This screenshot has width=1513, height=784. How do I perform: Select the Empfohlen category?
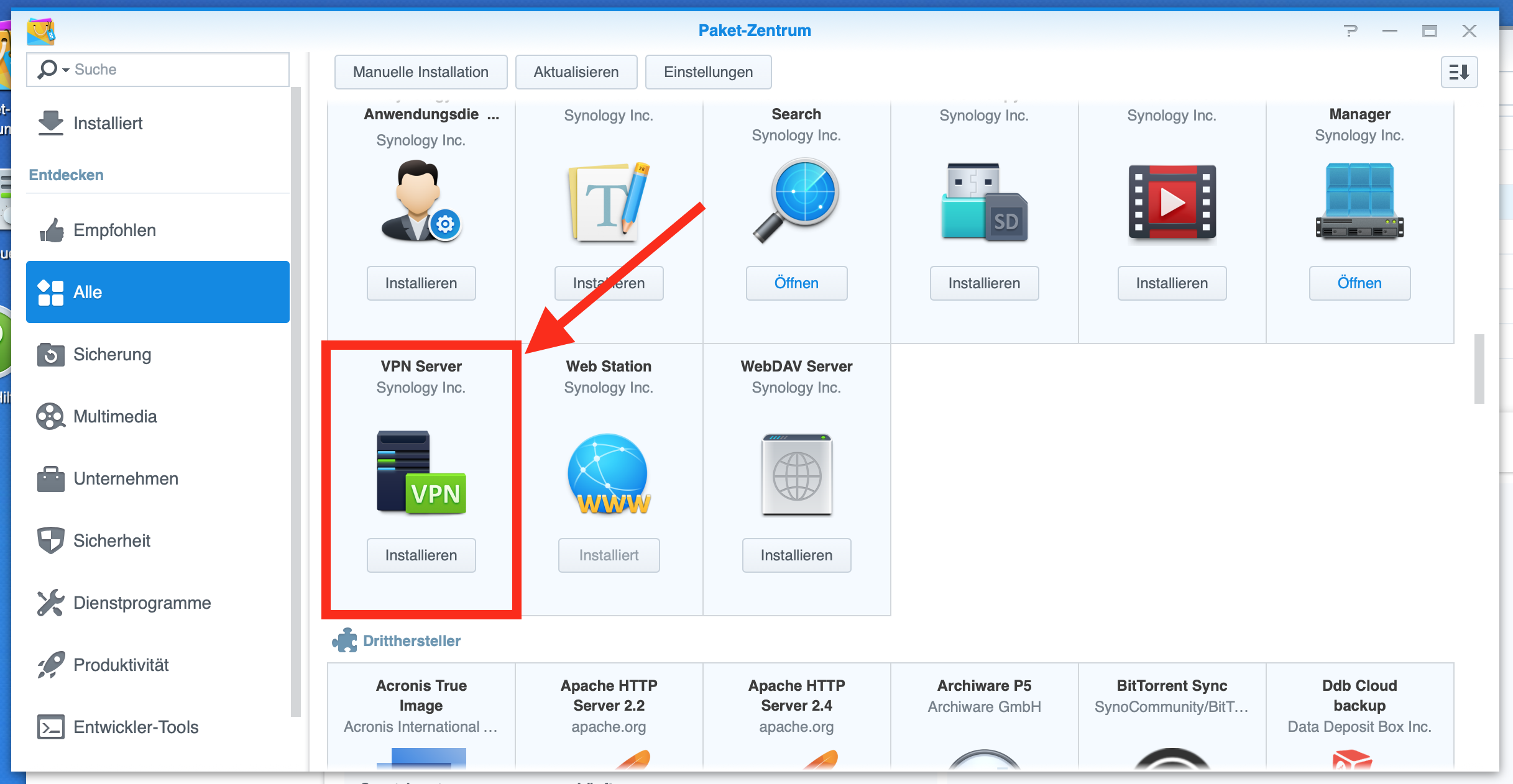click(114, 230)
